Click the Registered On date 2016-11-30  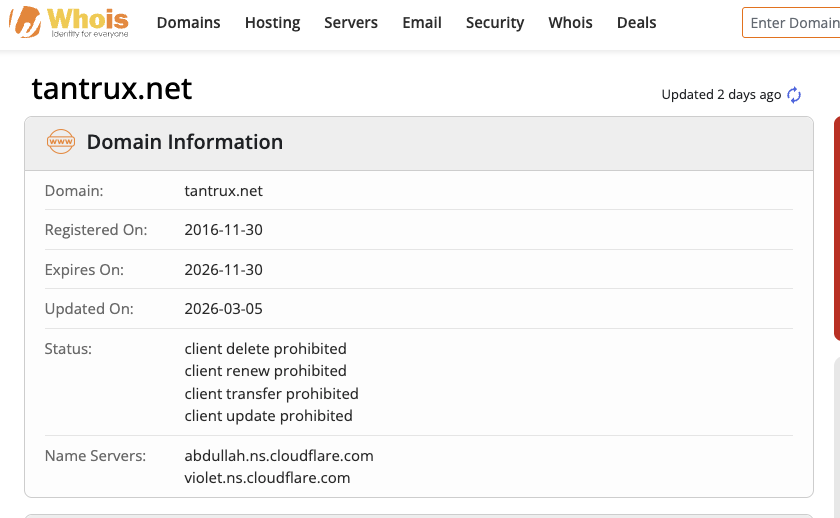[224, 230]
